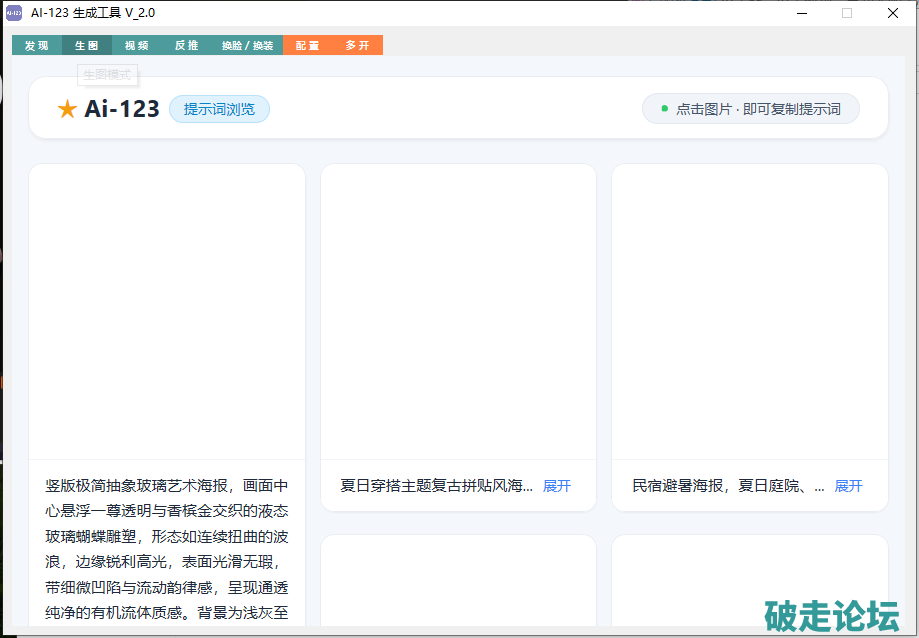This screenshot has width=919, height=638.
Task: Click the green dot status indicator
Action: (665, 108)
